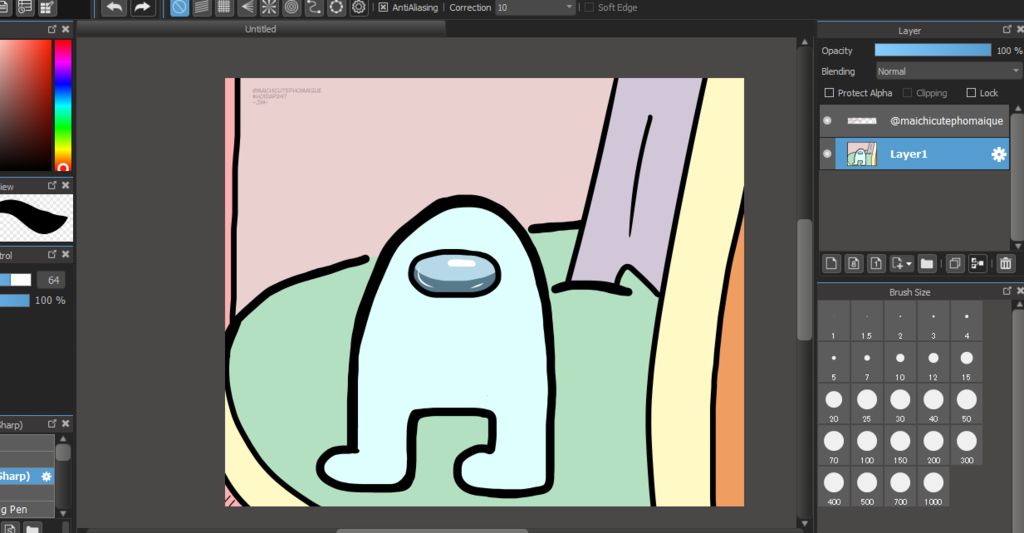This screenshot has height=533, width=1024.
Task: Click the Undo arrow in the toolbar
Action: tap(114, 8)
